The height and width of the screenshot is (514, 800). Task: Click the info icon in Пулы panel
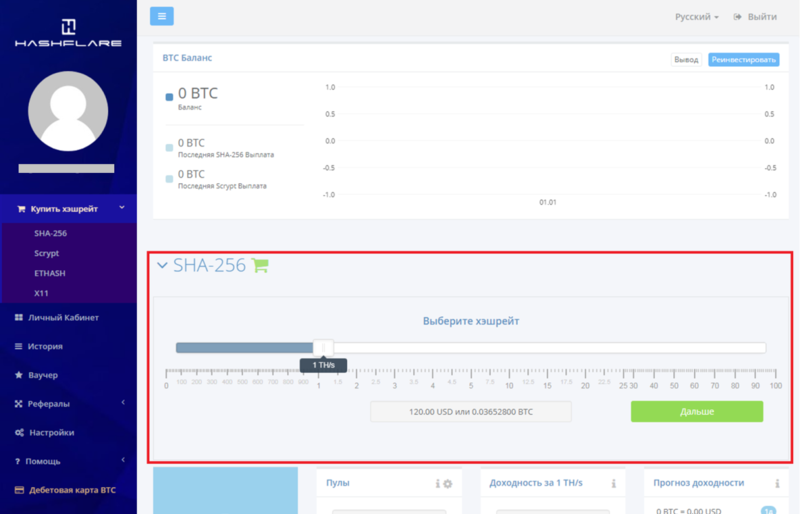437,484
